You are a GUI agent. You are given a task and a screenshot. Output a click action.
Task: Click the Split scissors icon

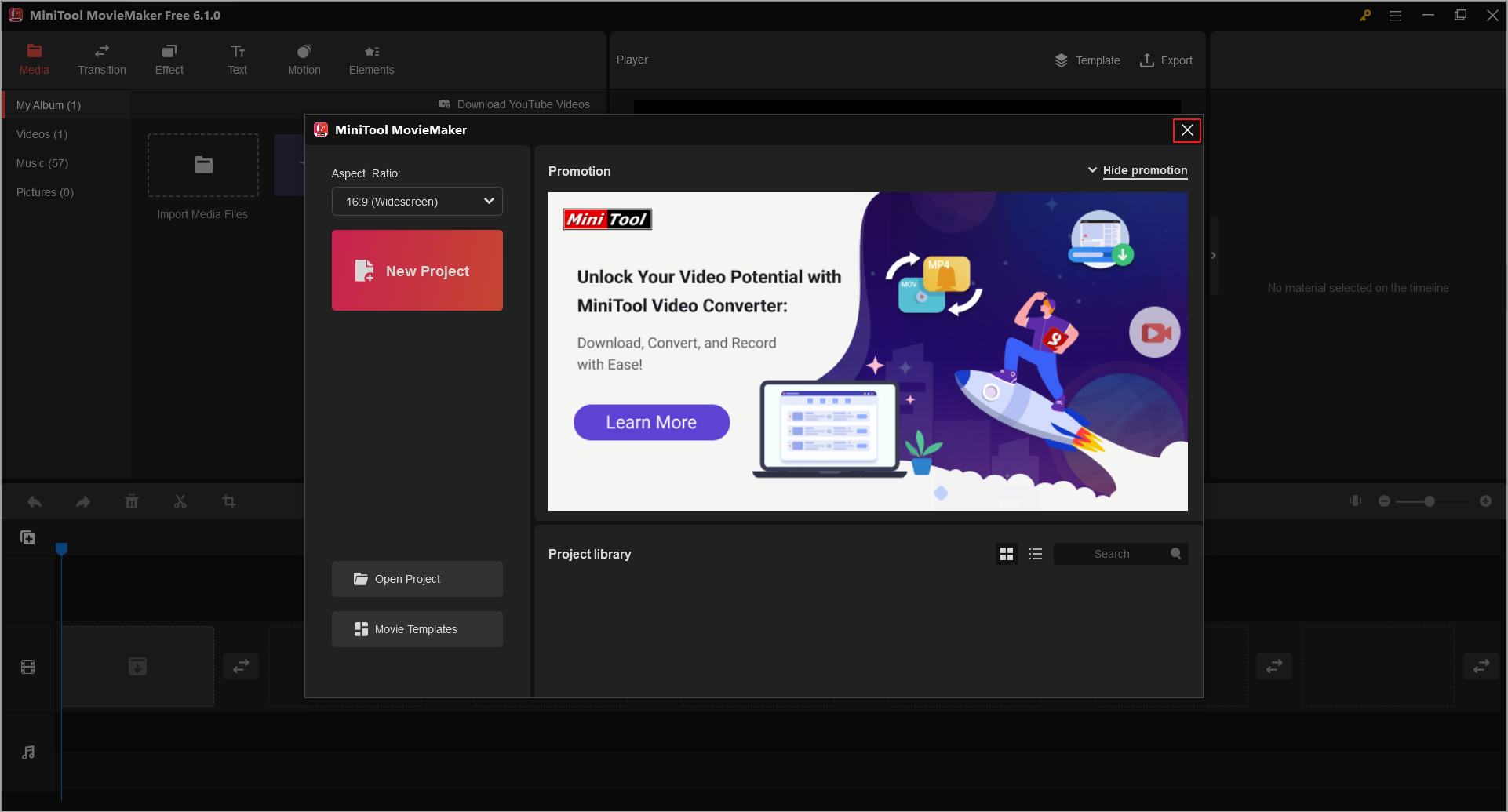point(180,501)
